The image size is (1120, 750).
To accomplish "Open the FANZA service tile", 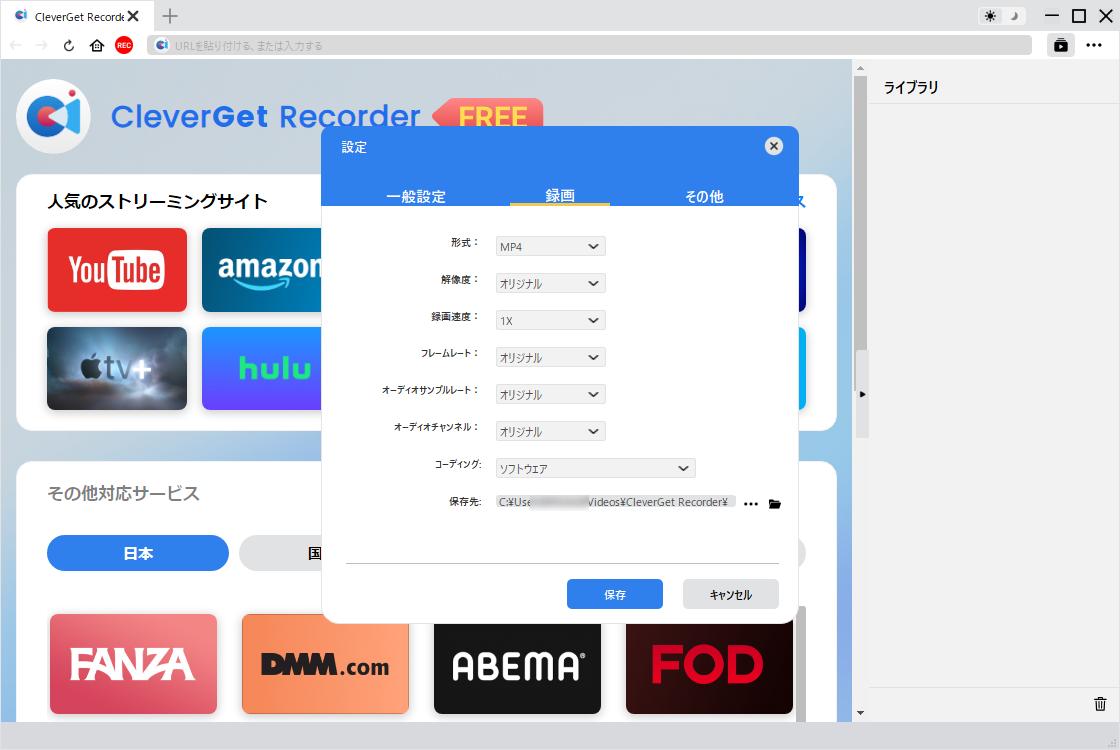I will tap(134, 664).
